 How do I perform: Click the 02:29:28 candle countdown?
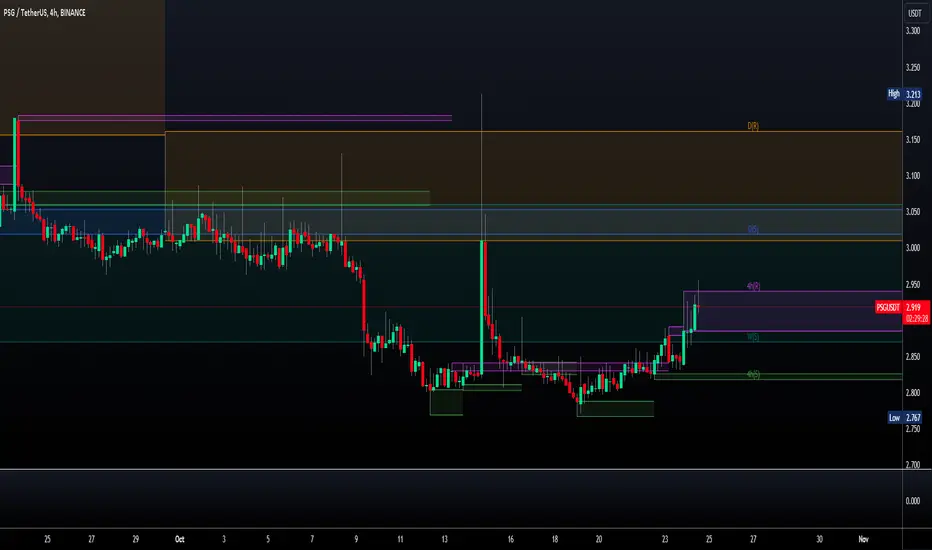click(916, 319)
